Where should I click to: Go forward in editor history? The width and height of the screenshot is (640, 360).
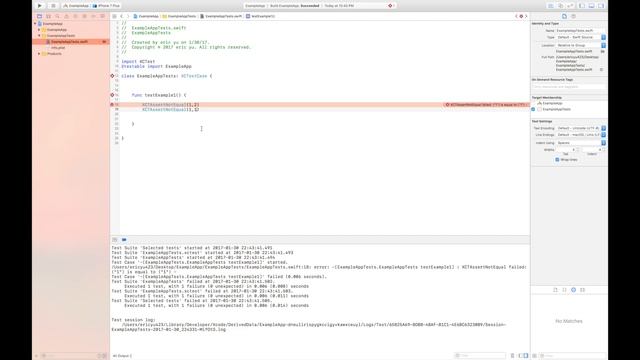127,16
